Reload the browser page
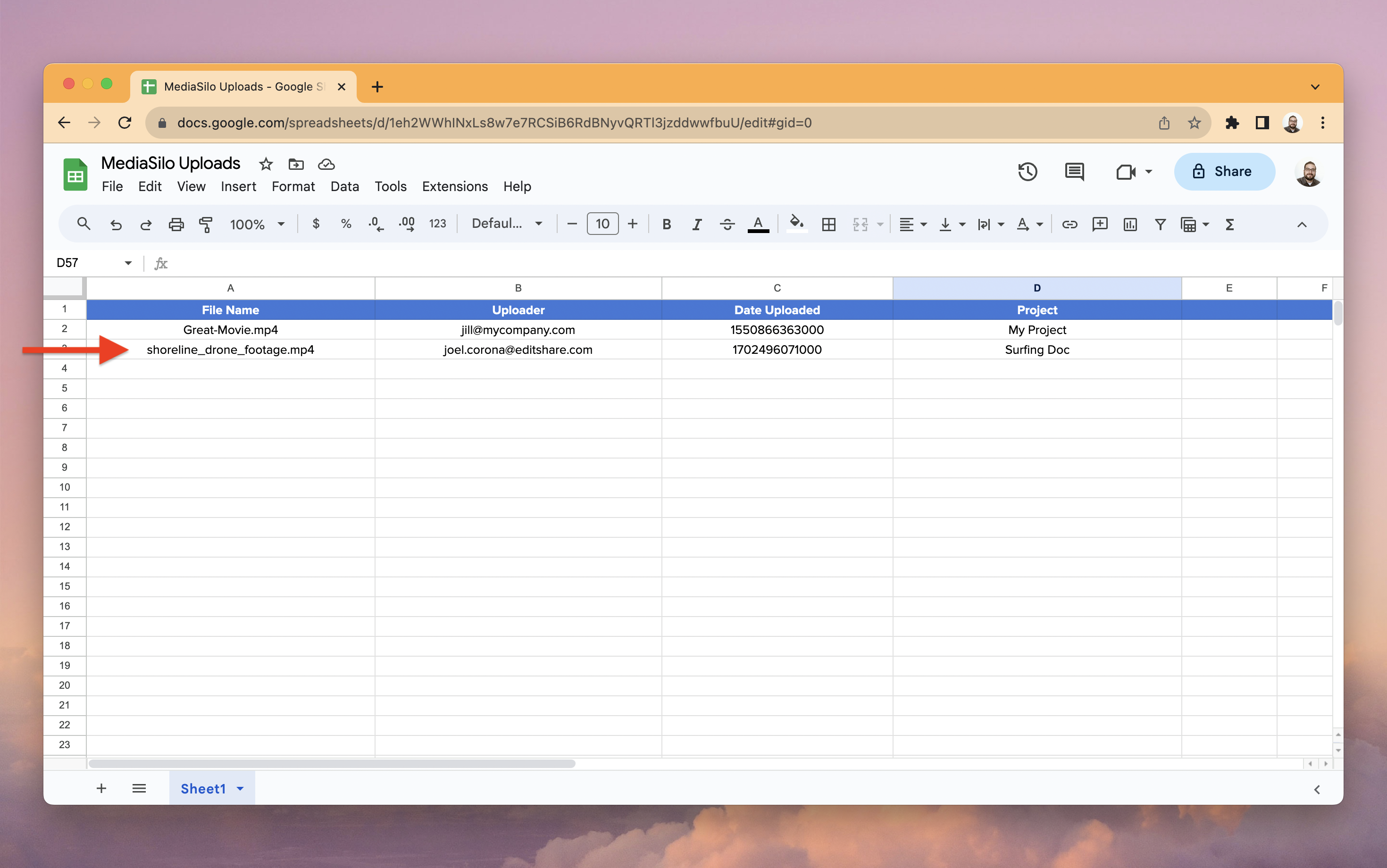The height and width of the screenshot is (868, 1387). pos(125,122)
